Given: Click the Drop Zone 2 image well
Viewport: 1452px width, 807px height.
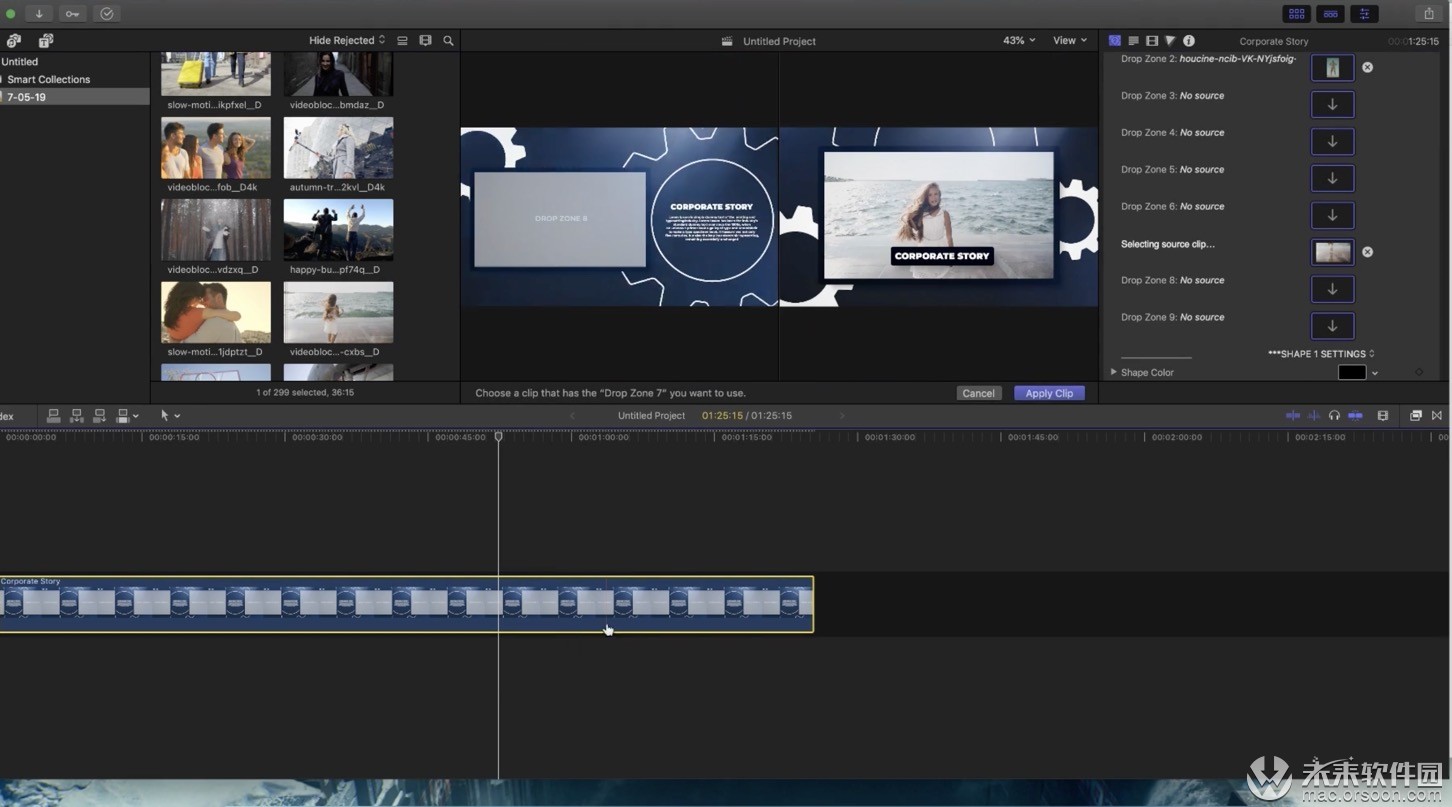Looking at the screenshot, I should (x=1332, y=67).
